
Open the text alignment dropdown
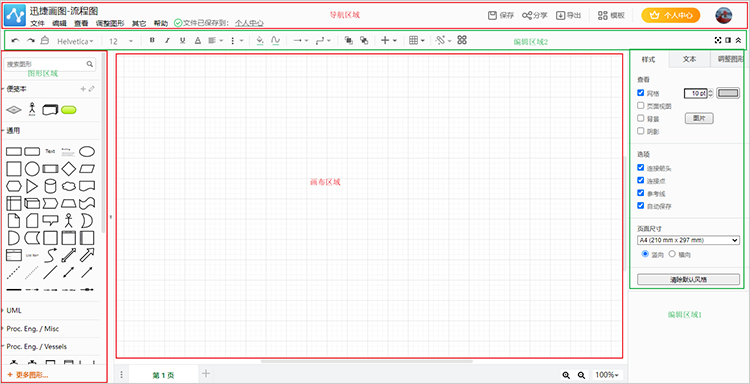215,41
